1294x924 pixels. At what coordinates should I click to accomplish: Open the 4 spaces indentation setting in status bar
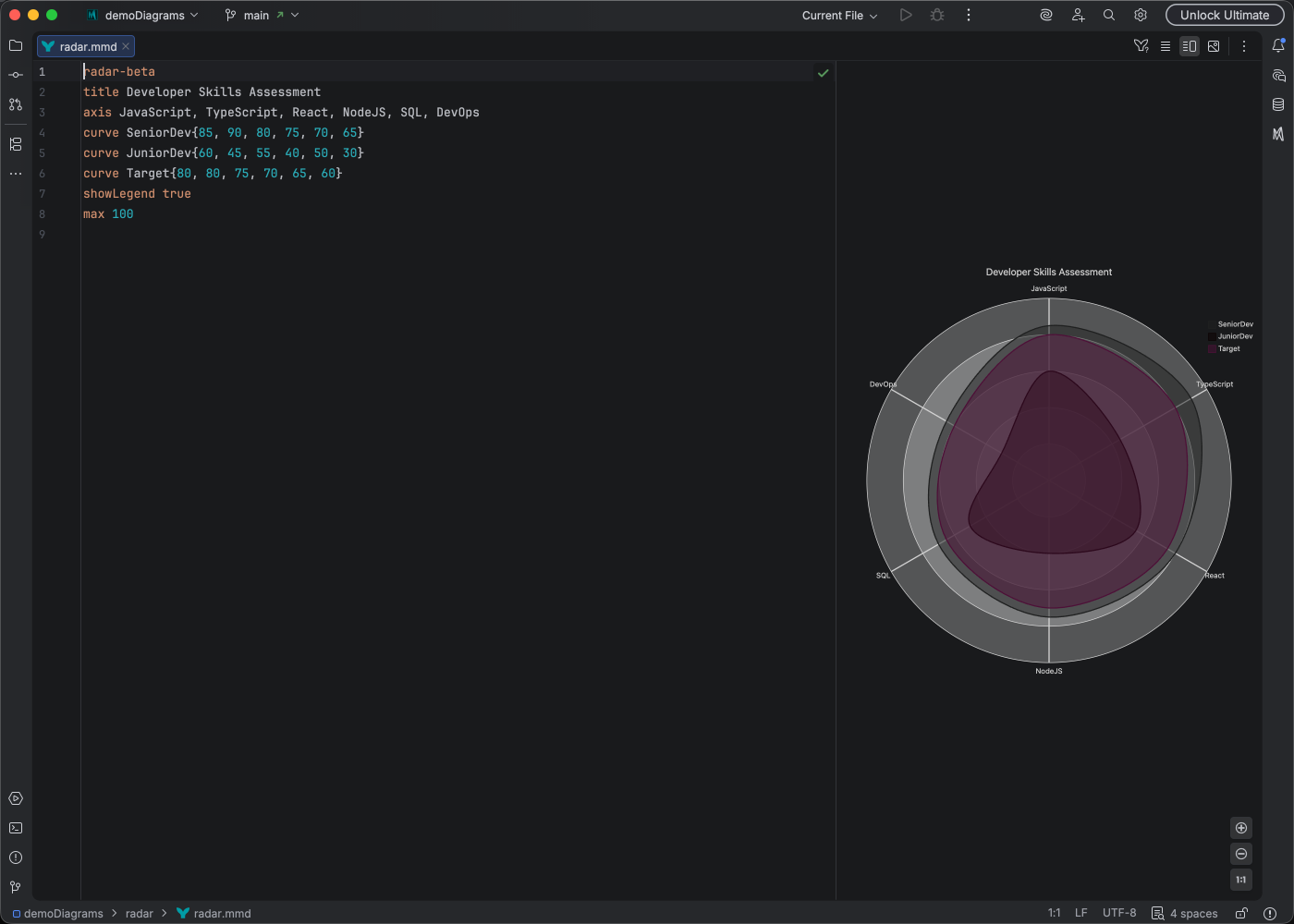click(x=1192, y=913)
